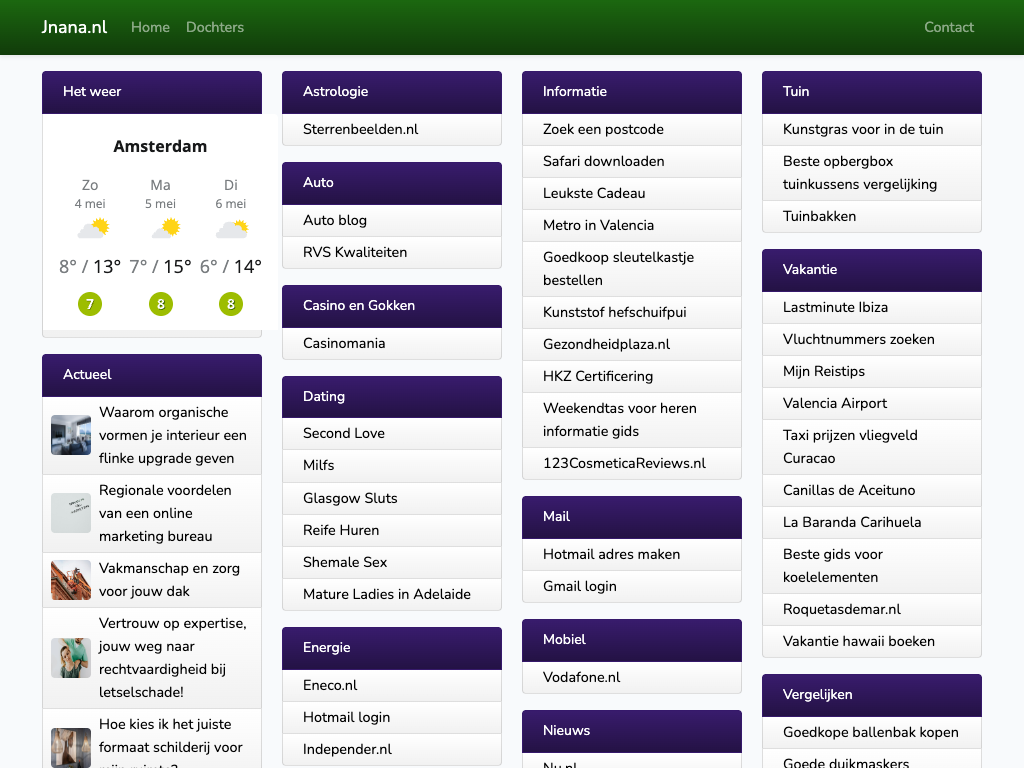
Task: Open the Contact page link
Action: pos(948,27)
